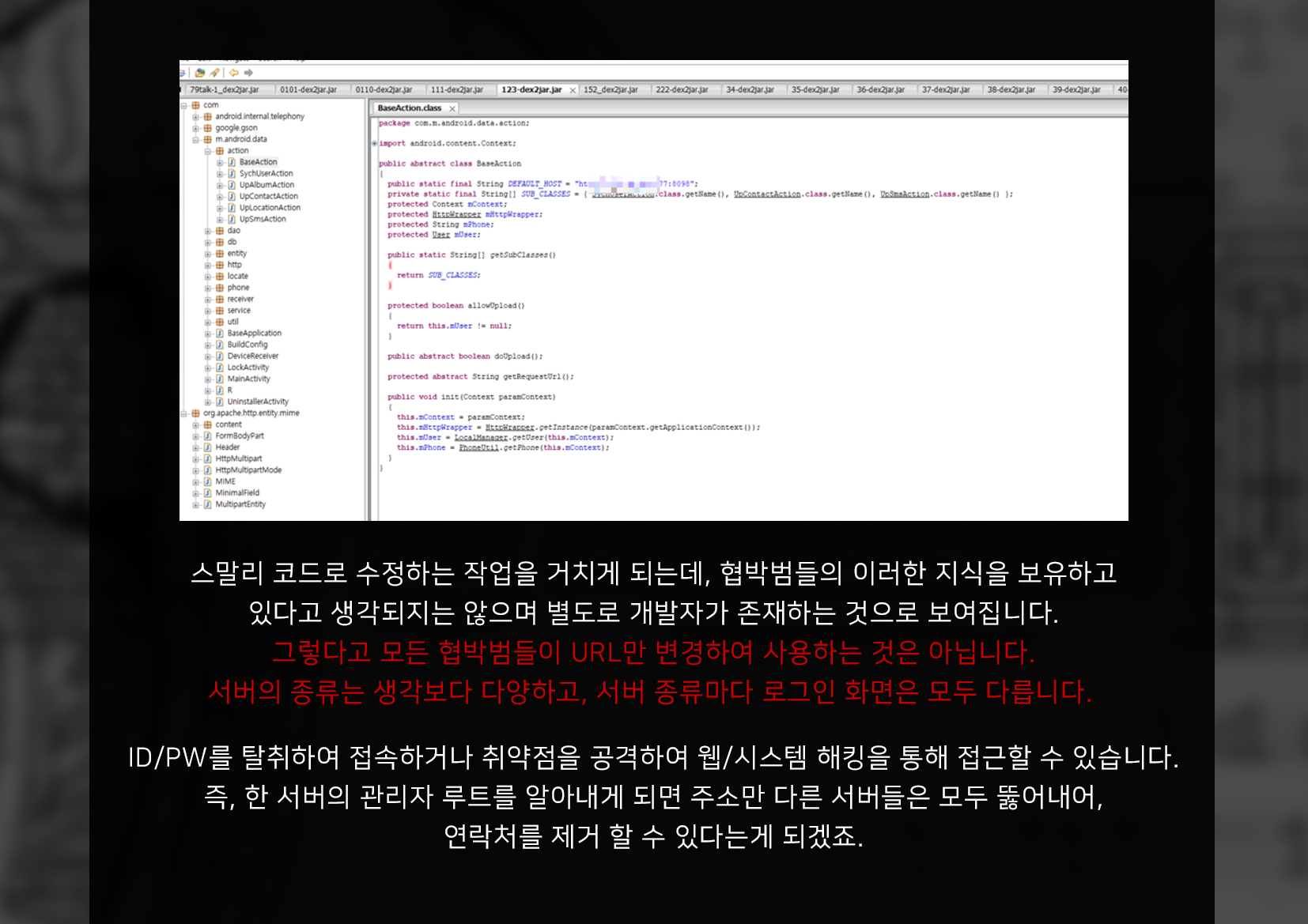1308x924 pixels.
Task: Expand the locate package node
Action: (x=208, y=277)
